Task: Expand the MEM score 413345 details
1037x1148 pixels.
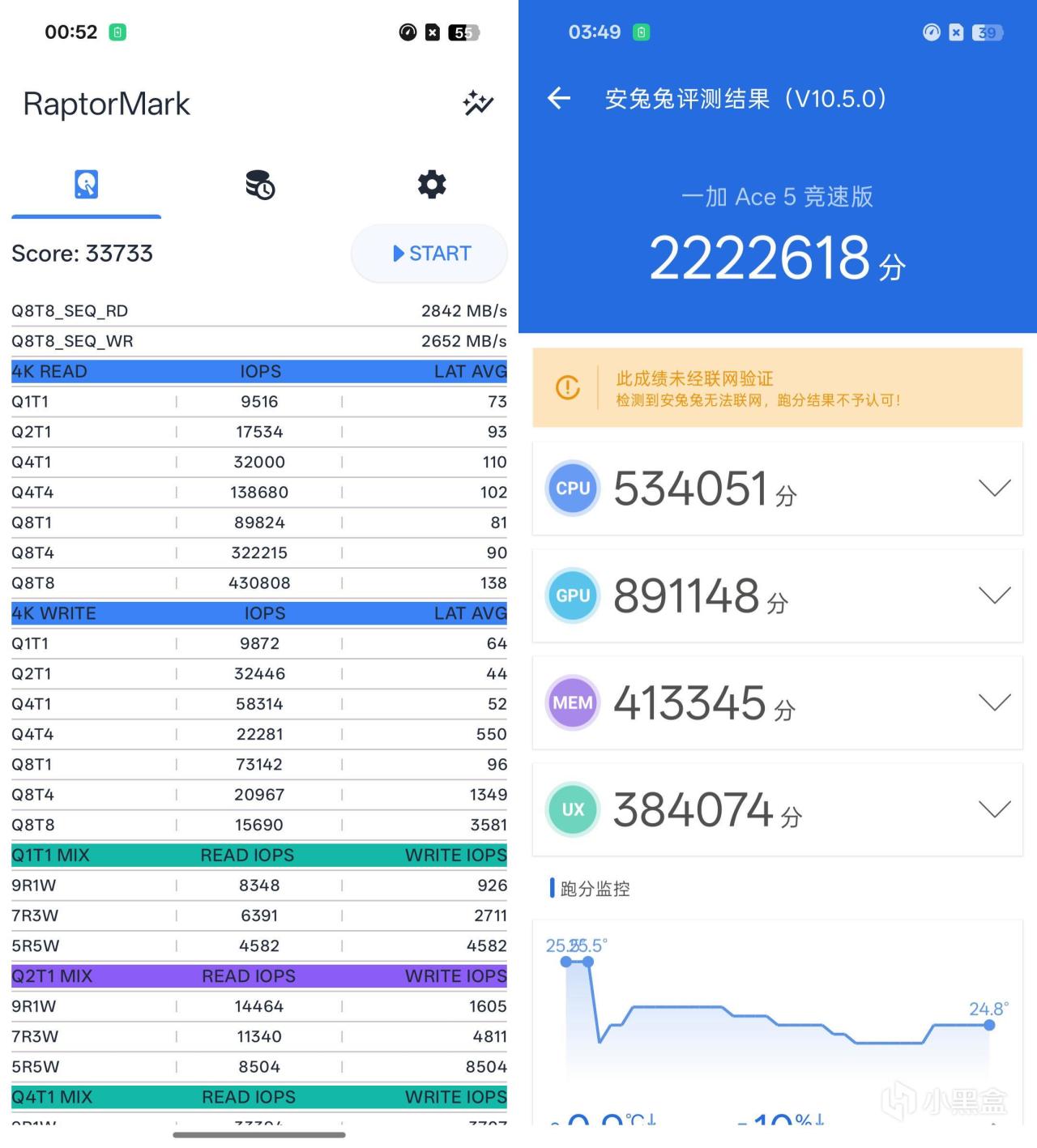Action: [994, 702]
